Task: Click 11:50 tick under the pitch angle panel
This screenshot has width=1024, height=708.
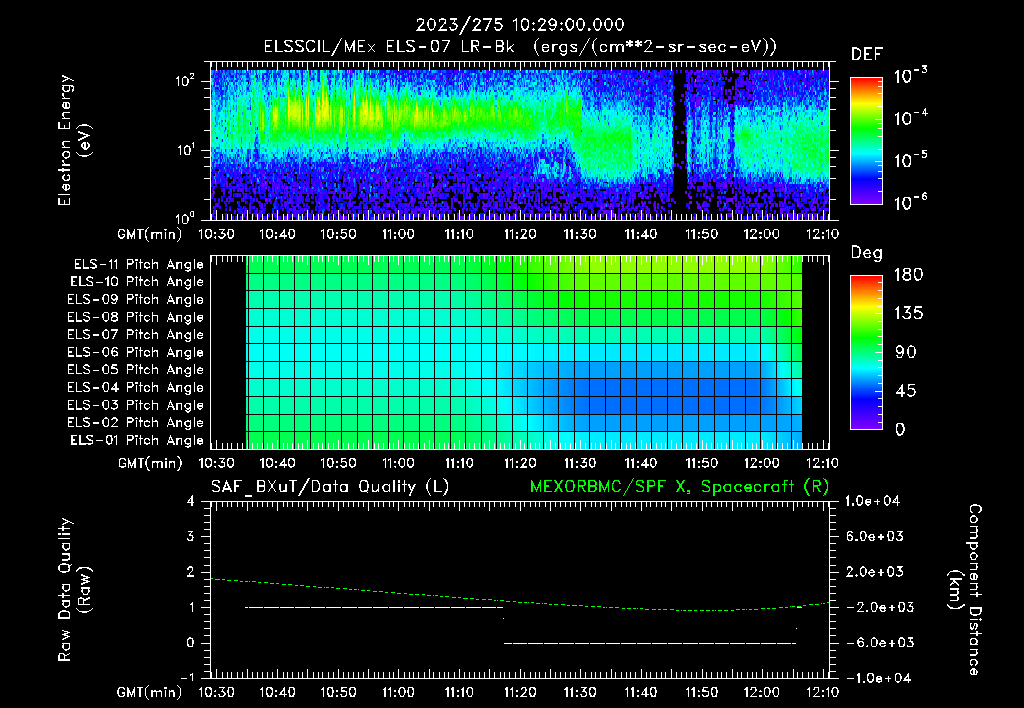Action: pyautogui.click(x=701, y=463)
